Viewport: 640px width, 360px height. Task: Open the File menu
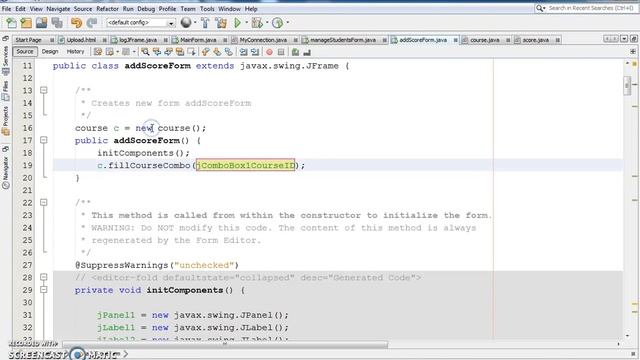(x=6, y=9)
